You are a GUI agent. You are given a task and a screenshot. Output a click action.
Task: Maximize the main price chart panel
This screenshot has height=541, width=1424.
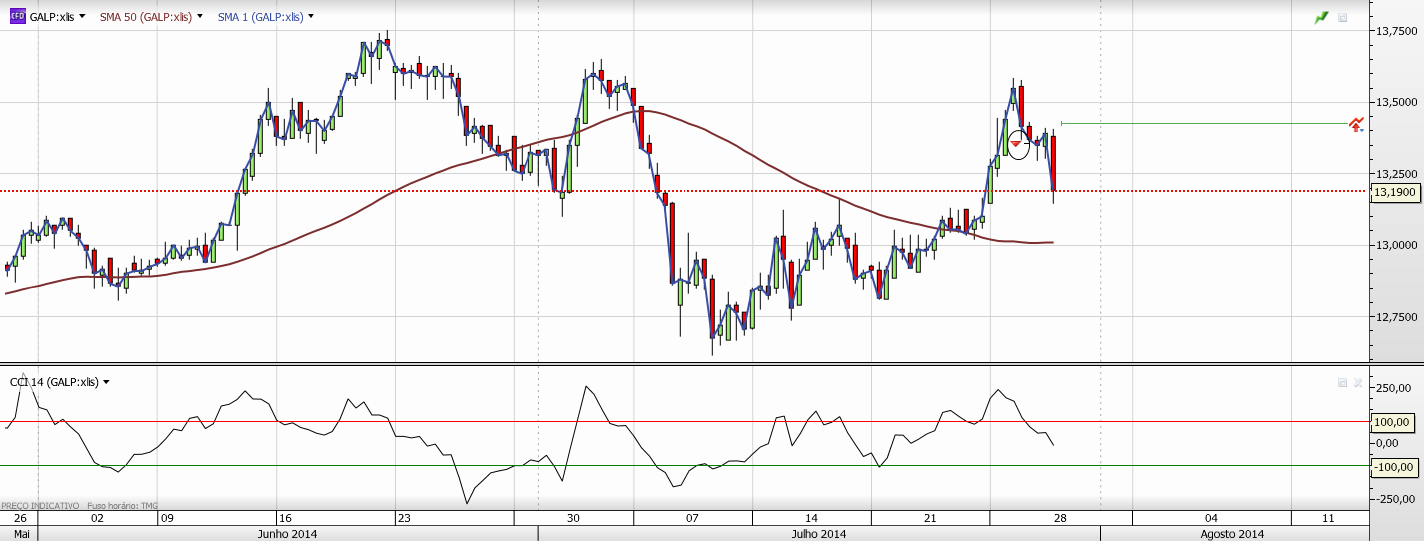(1343, 17)
